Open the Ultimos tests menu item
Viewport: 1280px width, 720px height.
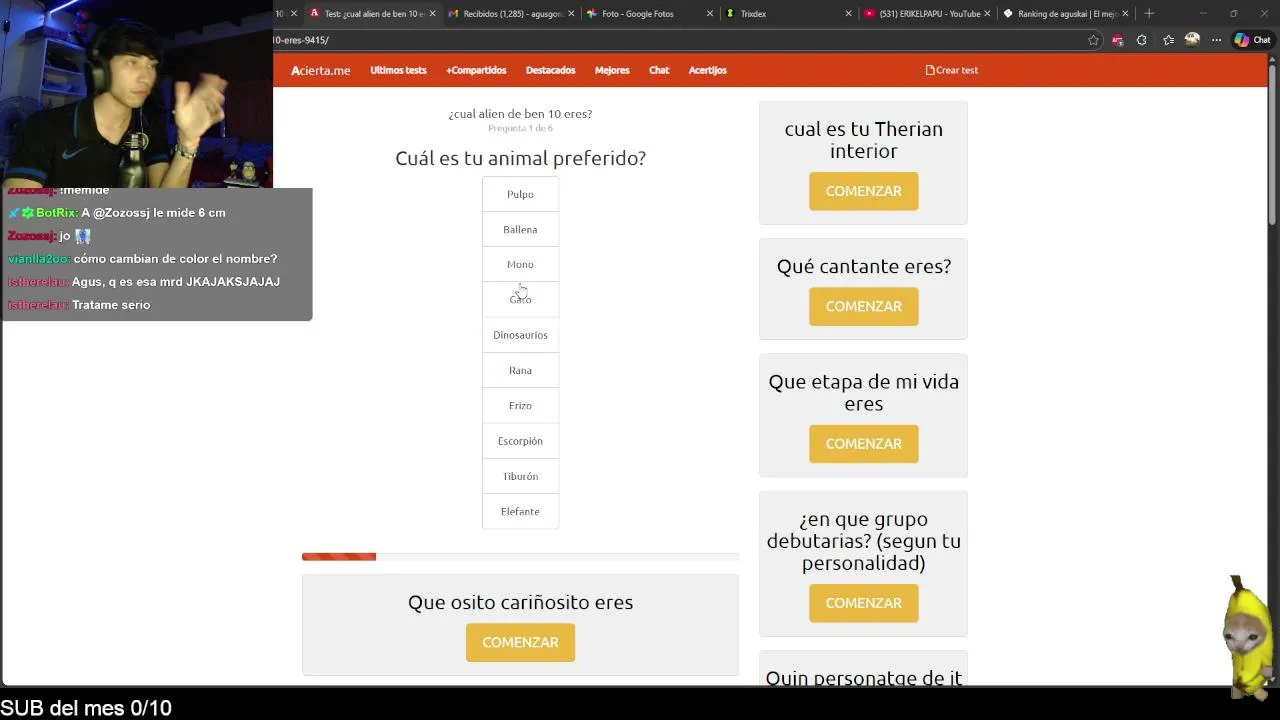click(398, 70)
